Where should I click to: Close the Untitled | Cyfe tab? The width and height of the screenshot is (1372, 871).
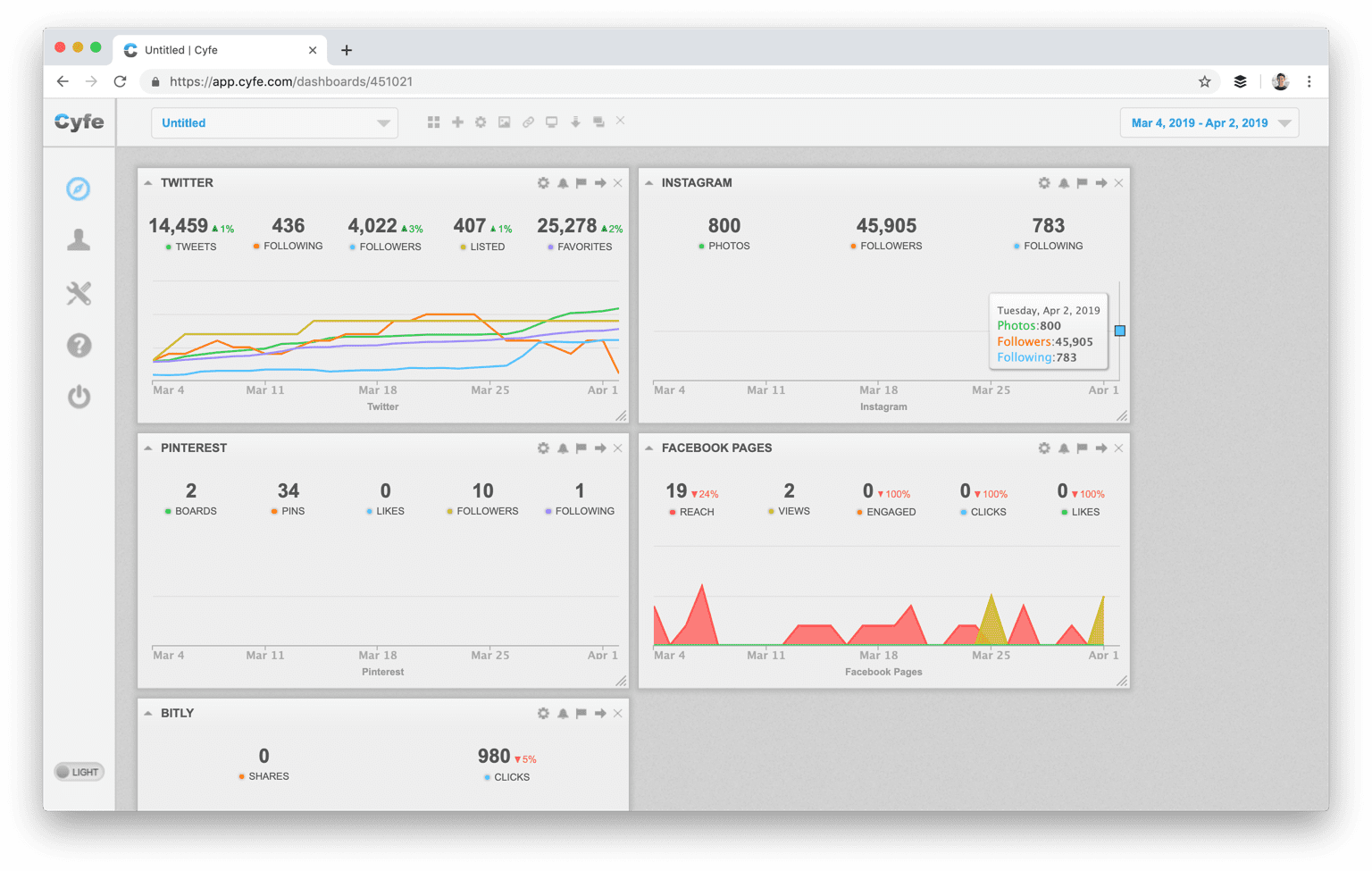(313, 50)
